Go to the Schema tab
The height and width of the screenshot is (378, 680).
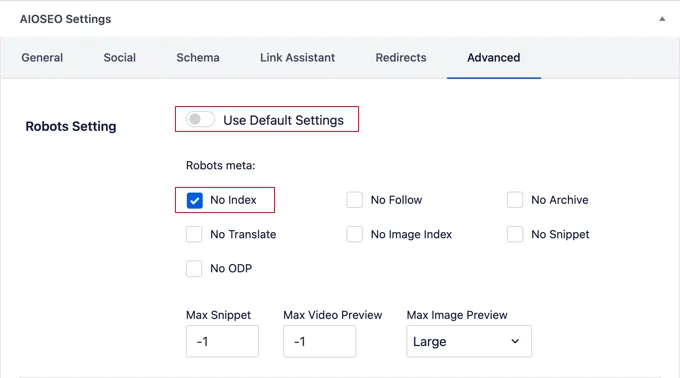pos(198,58)
